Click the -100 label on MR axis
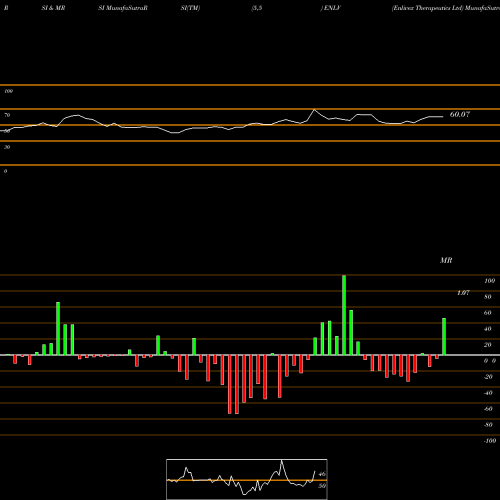 [490, 441]
